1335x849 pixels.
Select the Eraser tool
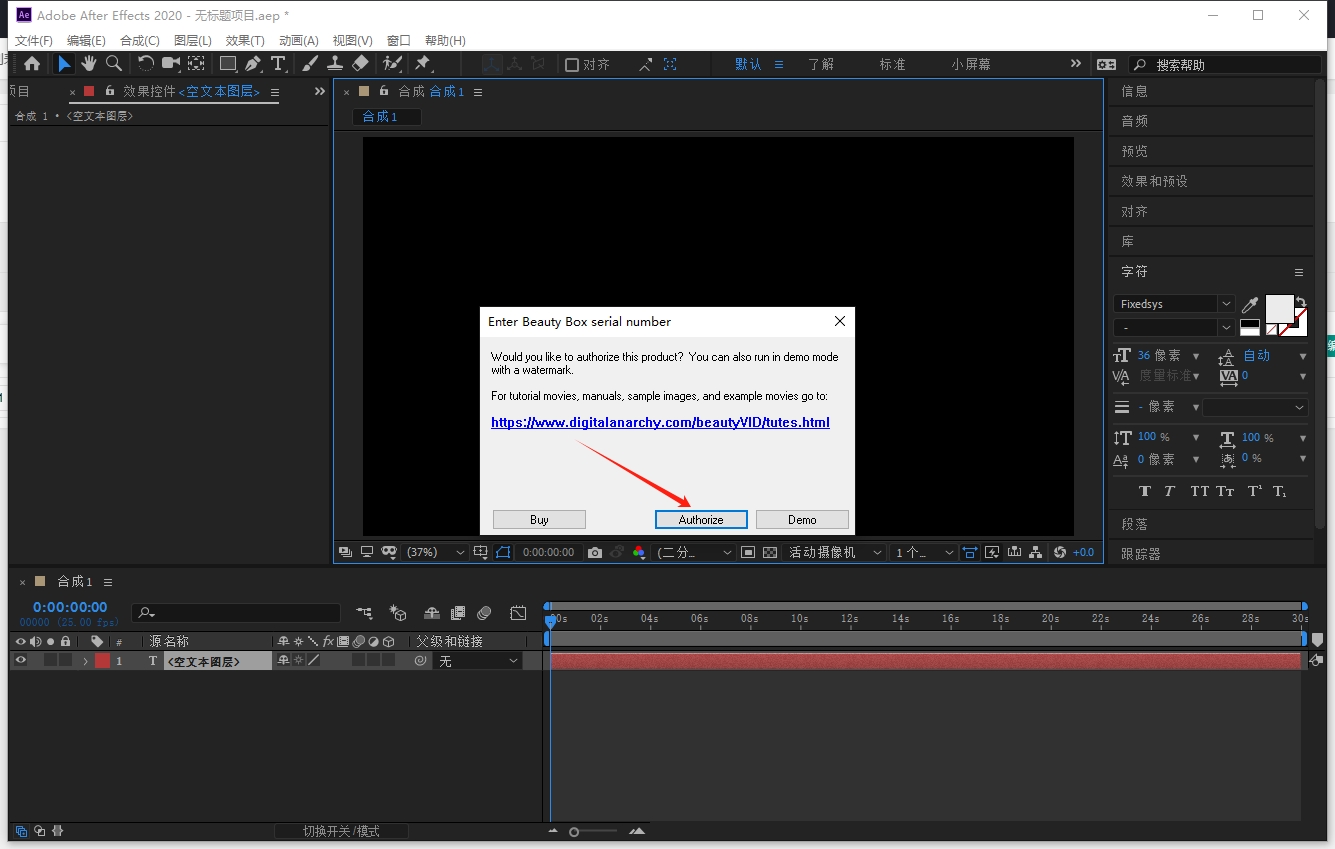coord(361,64)
